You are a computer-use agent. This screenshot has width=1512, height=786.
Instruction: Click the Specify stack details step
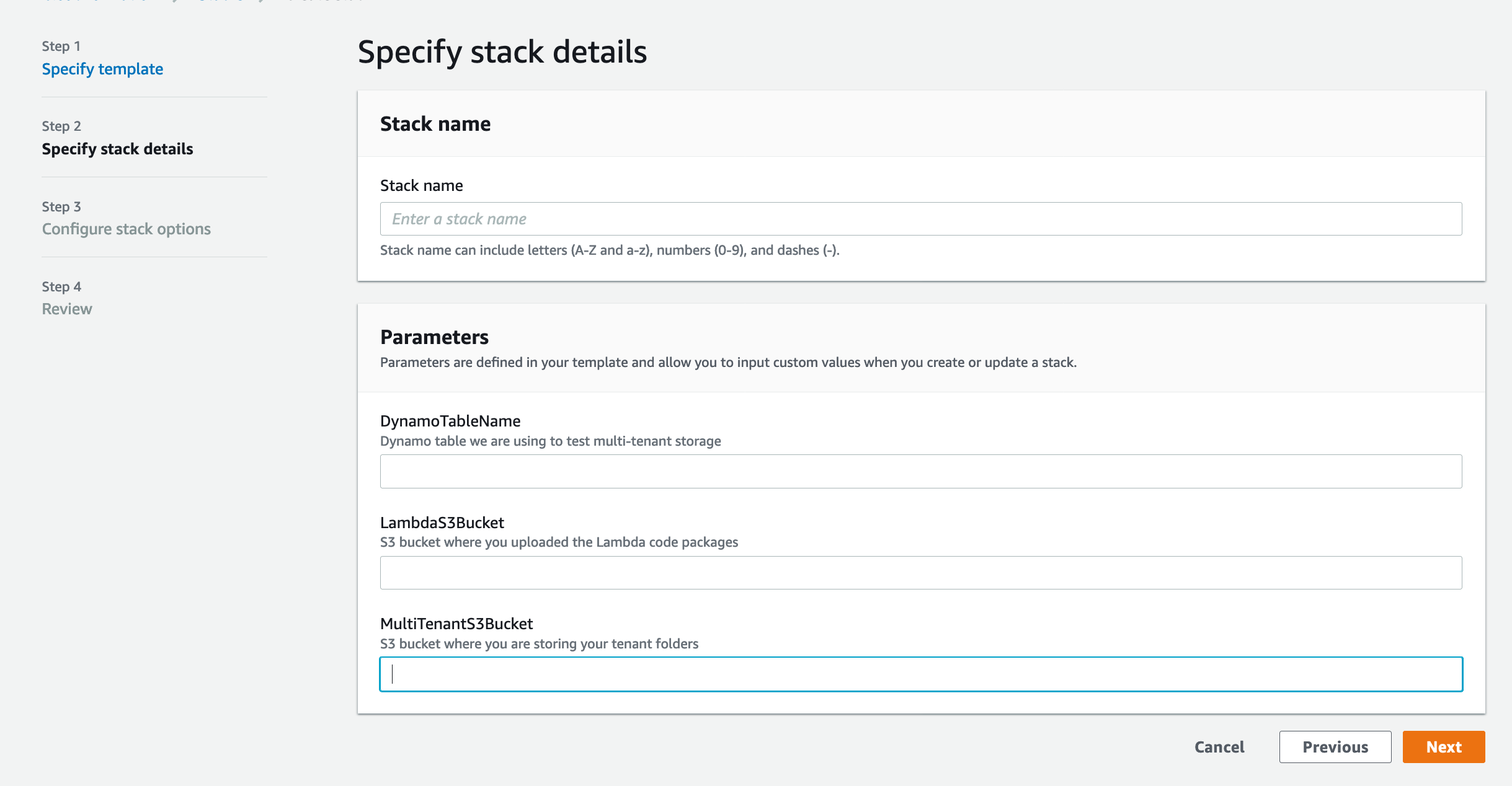(117, 149)
